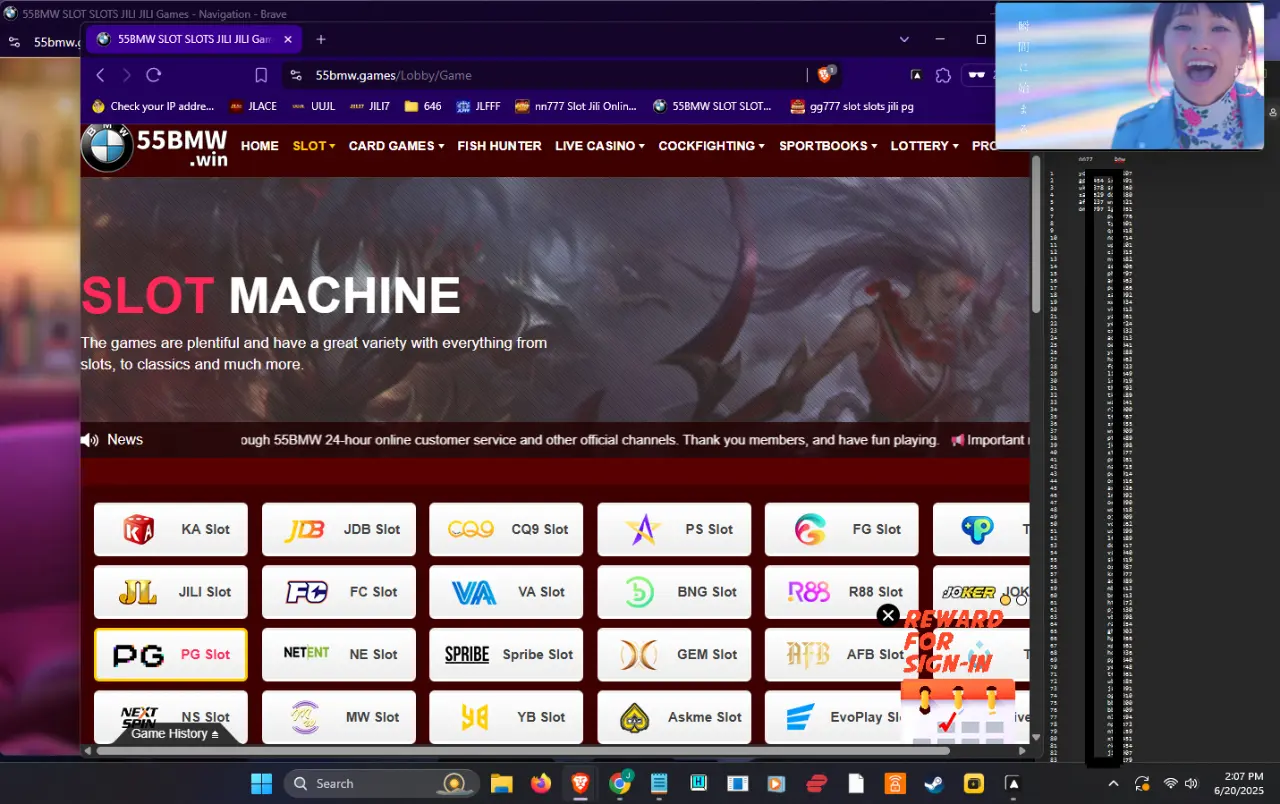Open the Windows Start menu

[261, 783]
